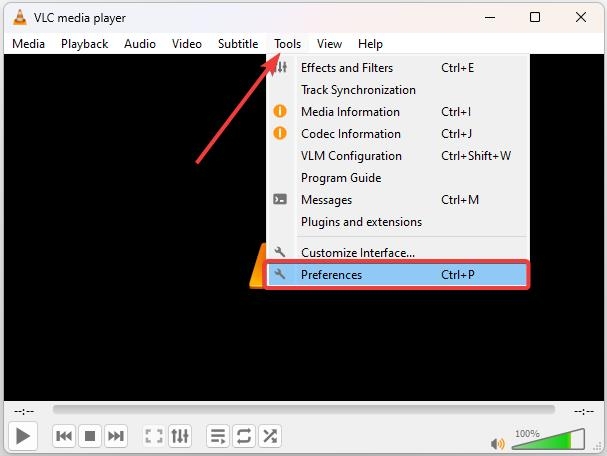
Task: Open the Help menu
Action: point(370,44)
